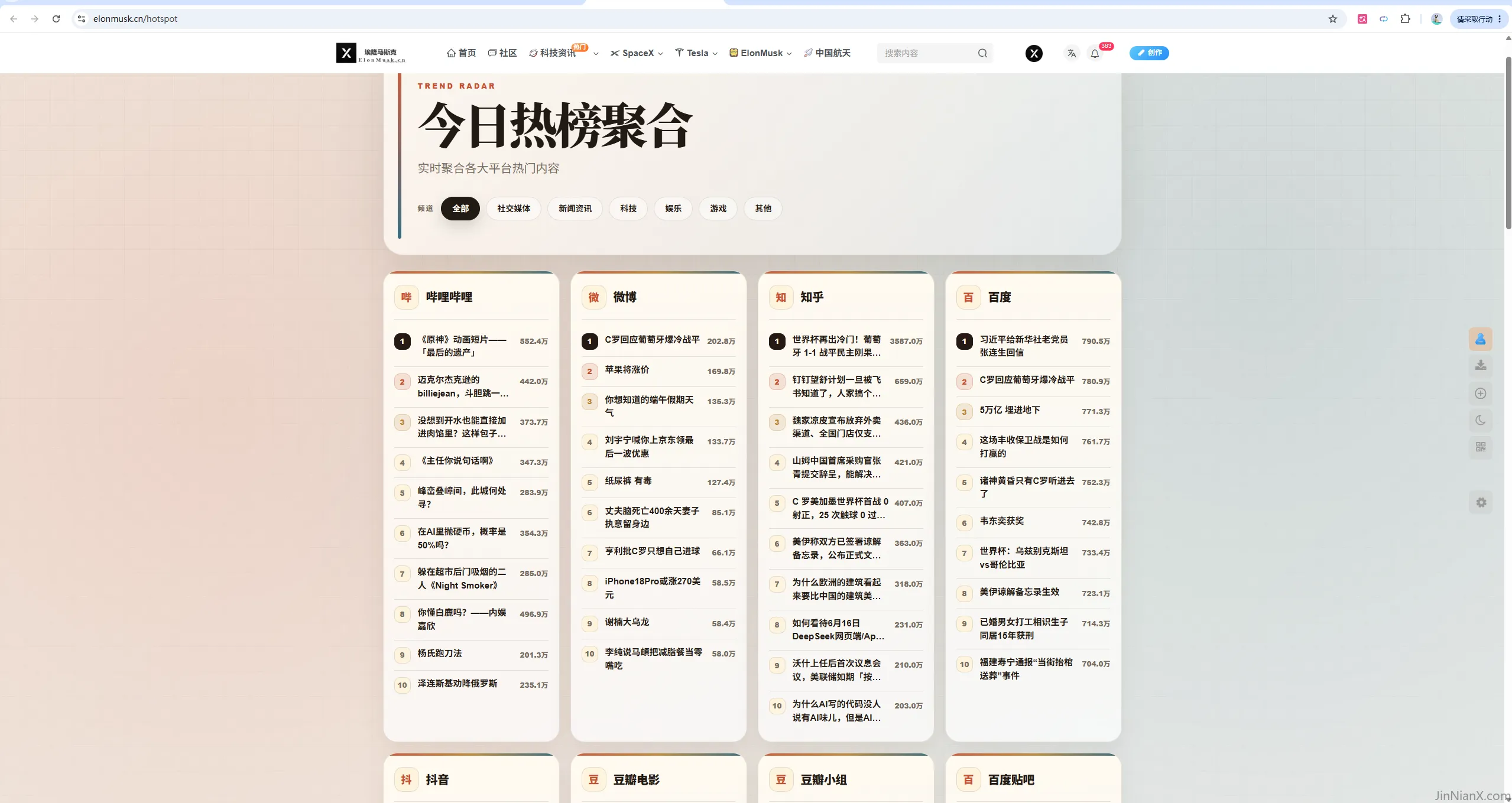The image size is (1512, 803).
Task: Toggle dark mode moon icon
Action: [x=1481, y=420]
